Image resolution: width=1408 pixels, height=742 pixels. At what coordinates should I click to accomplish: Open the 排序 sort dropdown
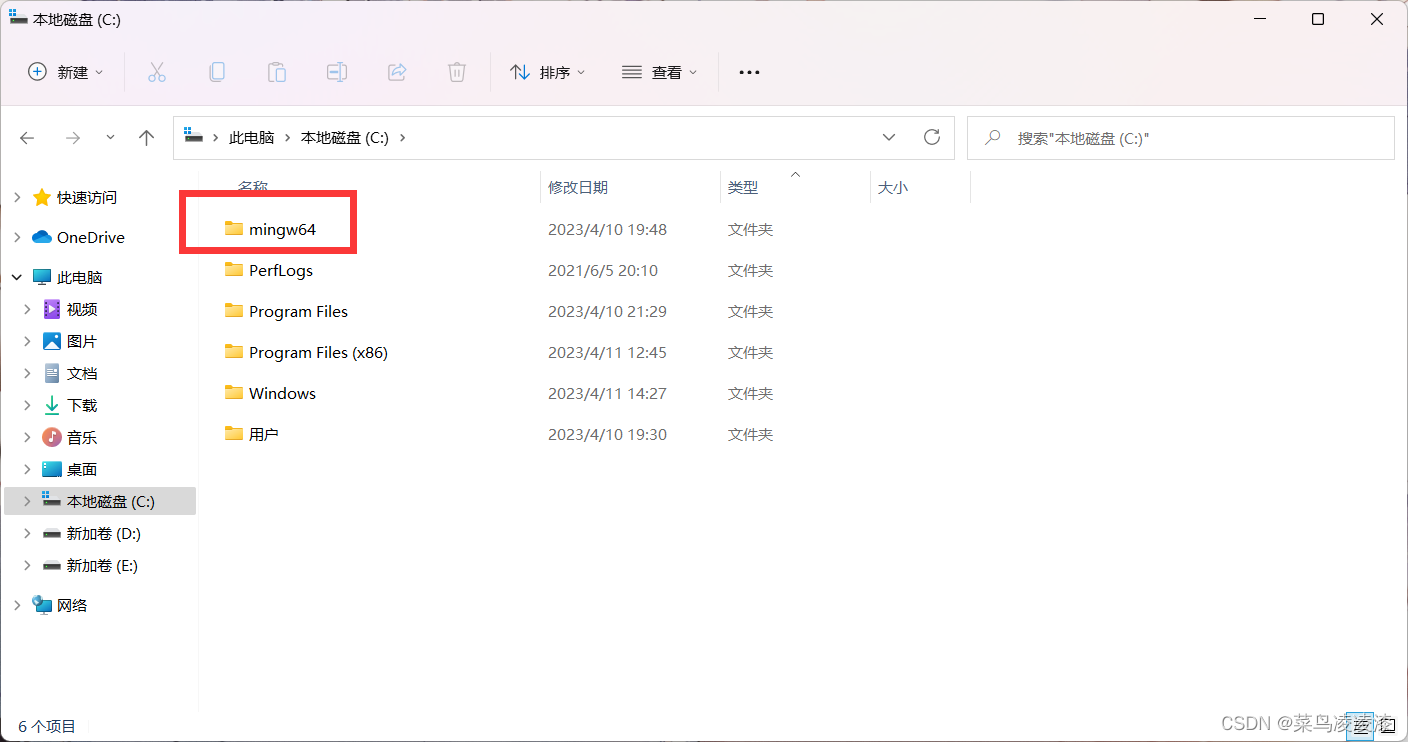(548, 72)
